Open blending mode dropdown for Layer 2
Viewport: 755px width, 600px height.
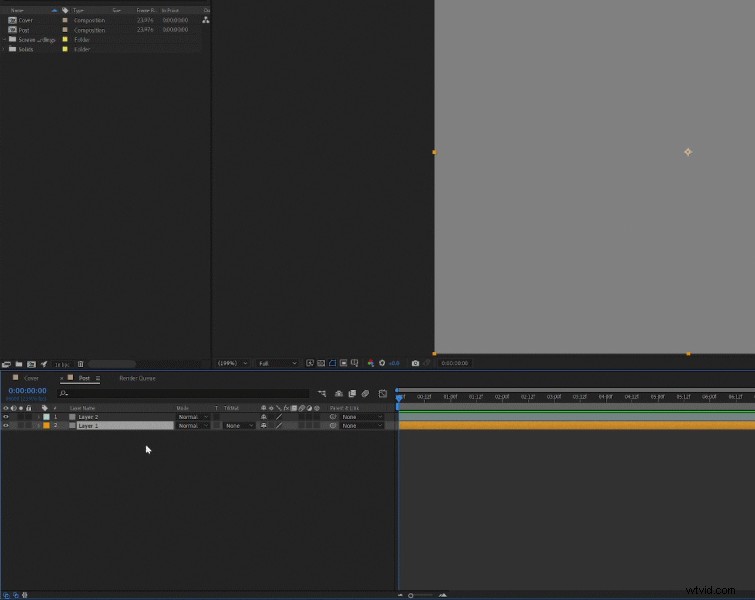tap(193, 417)
